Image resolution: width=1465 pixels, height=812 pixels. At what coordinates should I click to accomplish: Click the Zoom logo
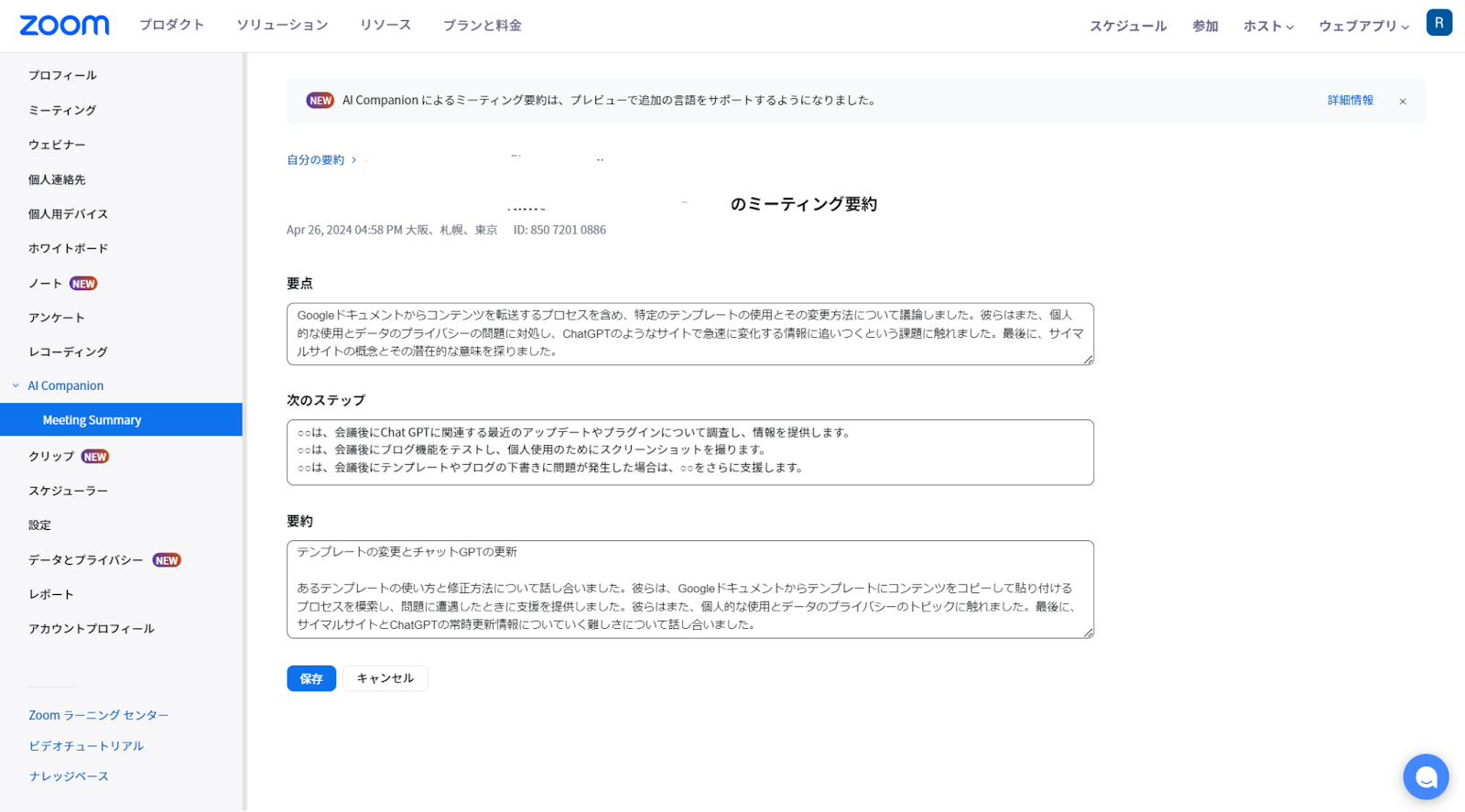tap(64, 26)
